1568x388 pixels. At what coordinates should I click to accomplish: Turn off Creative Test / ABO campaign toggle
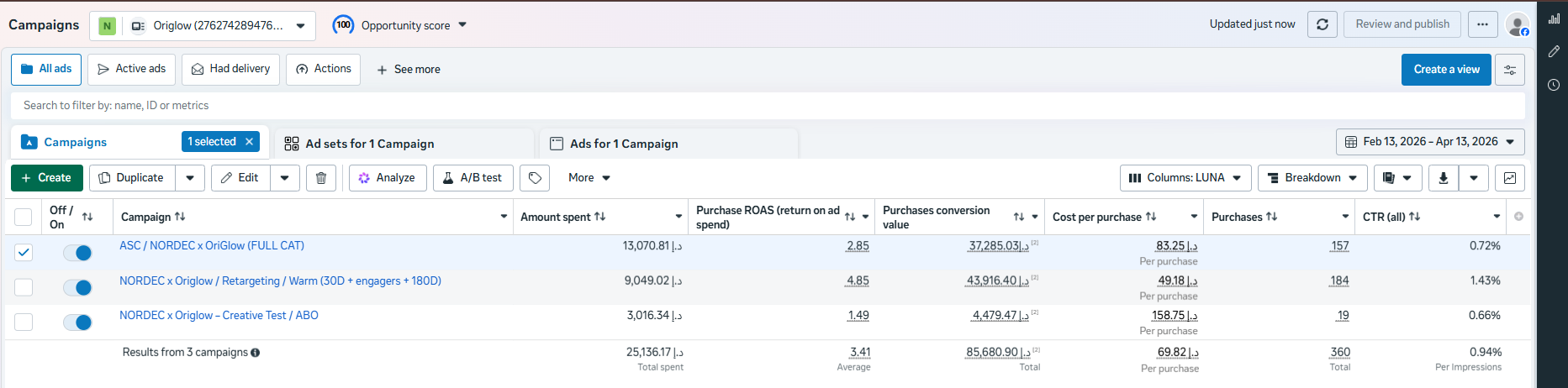point(77,322)
